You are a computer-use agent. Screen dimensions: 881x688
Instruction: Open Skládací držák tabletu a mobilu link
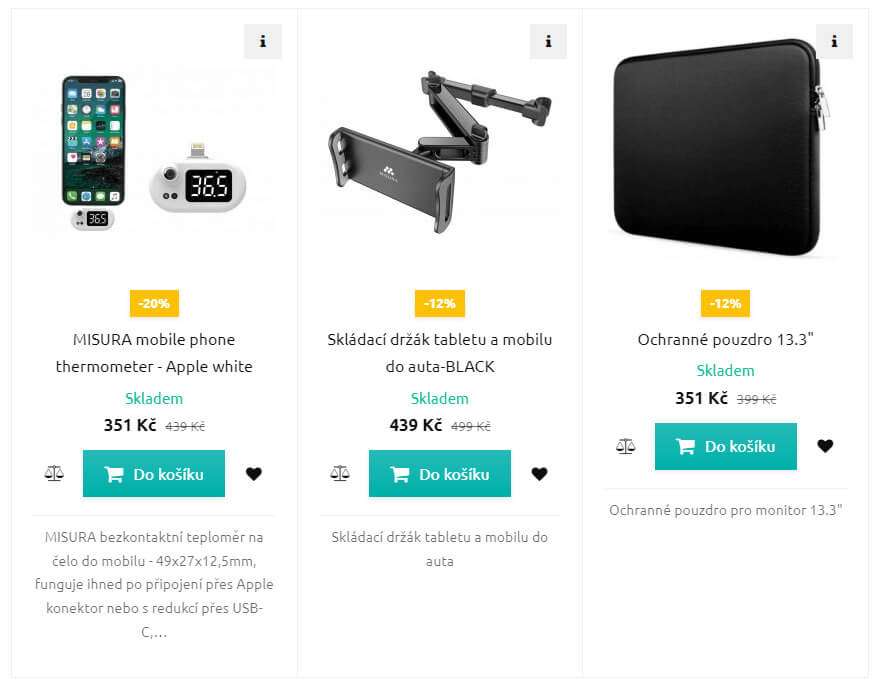tap(440, 353)
